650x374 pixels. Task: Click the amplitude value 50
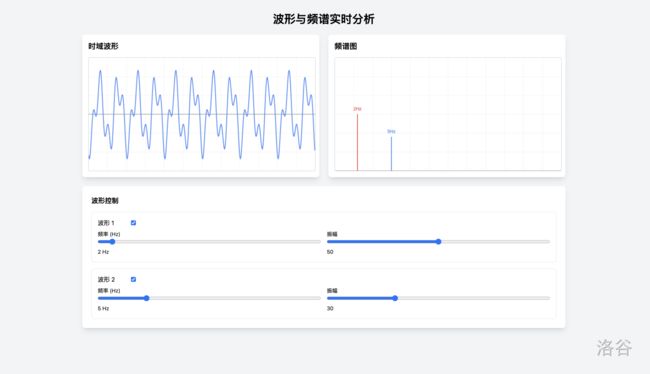[330, 252]
